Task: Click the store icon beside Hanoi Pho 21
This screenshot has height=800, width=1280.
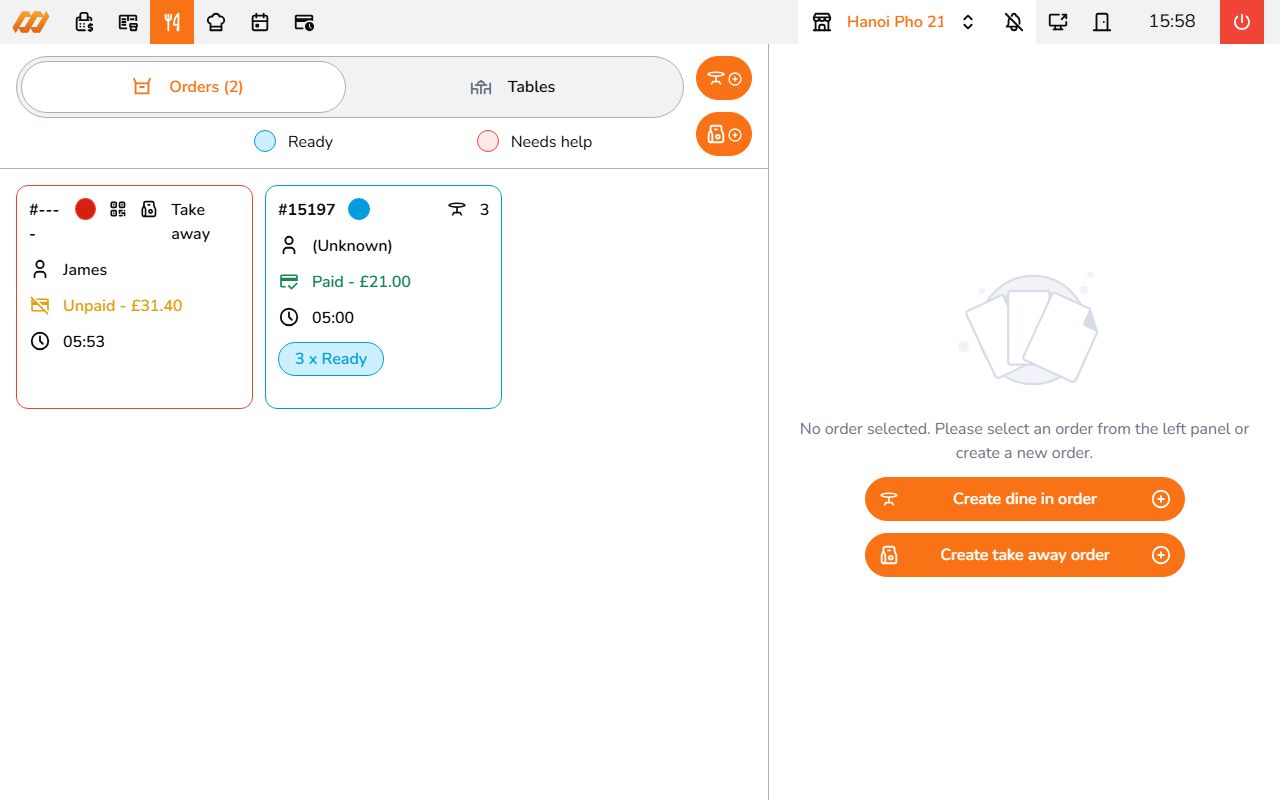Action: coord(822,22)
